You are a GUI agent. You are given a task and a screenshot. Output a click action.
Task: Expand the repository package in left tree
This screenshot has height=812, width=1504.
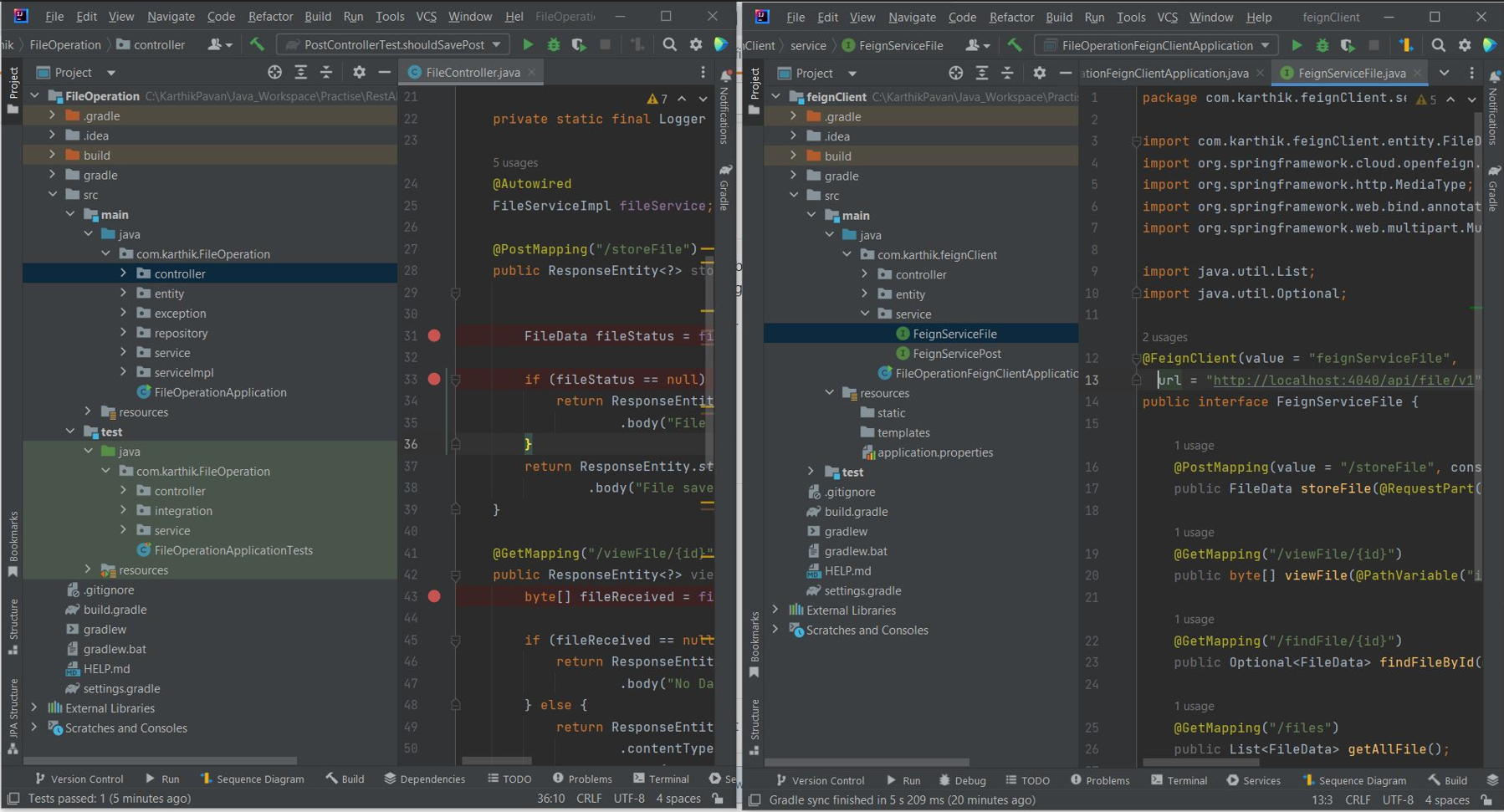pyautogui.click(x=124, y=333)
